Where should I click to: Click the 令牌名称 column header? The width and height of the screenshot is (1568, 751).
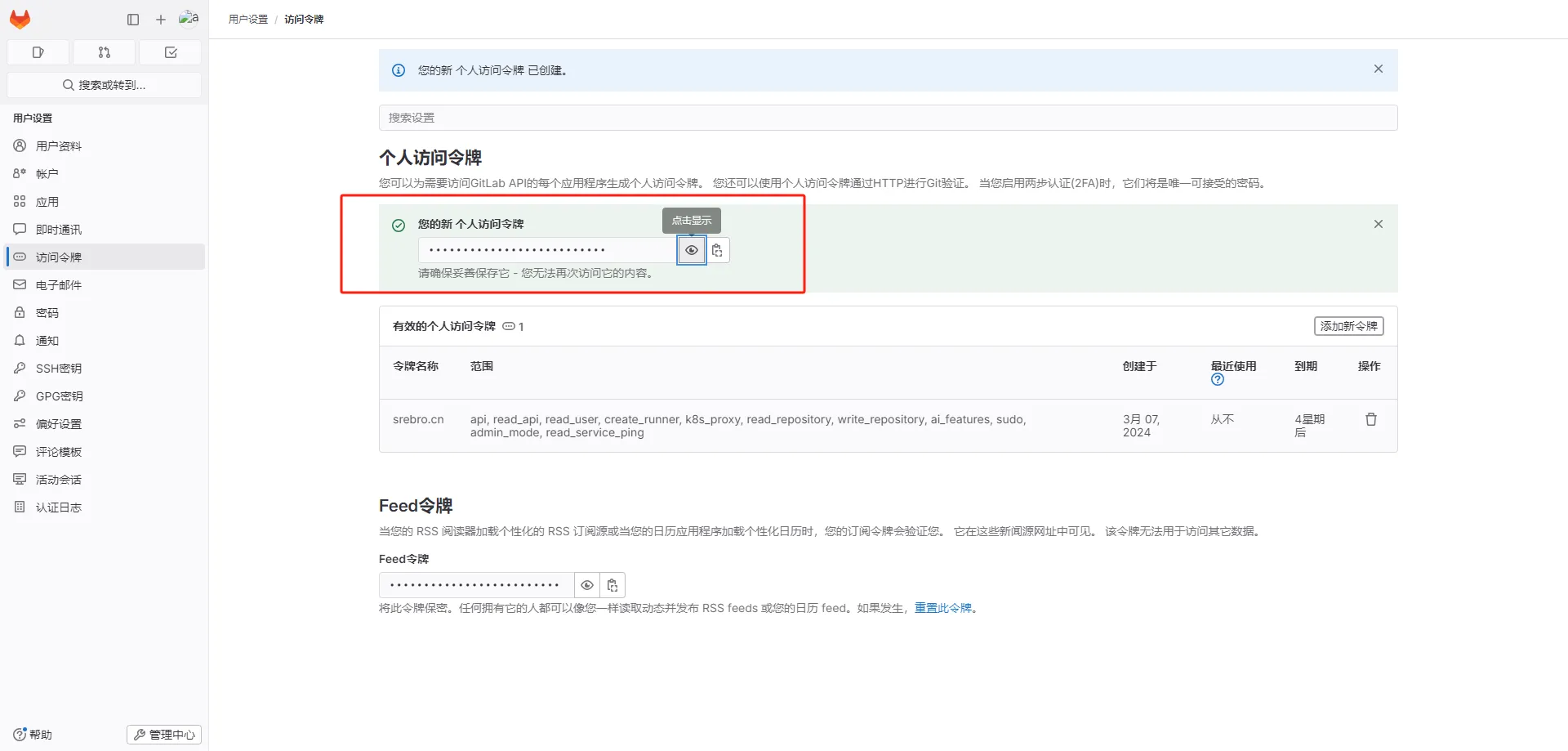tap(416, 366)
